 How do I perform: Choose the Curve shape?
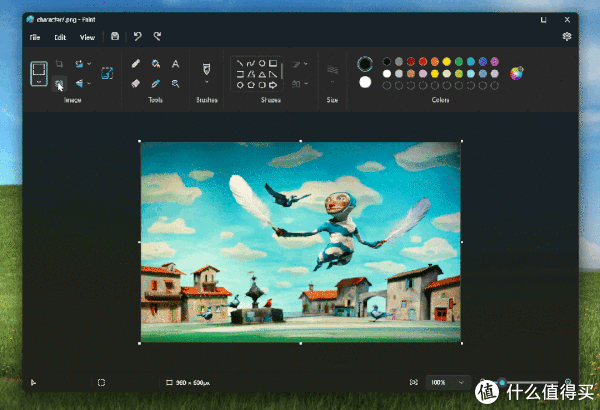(251, 63)
